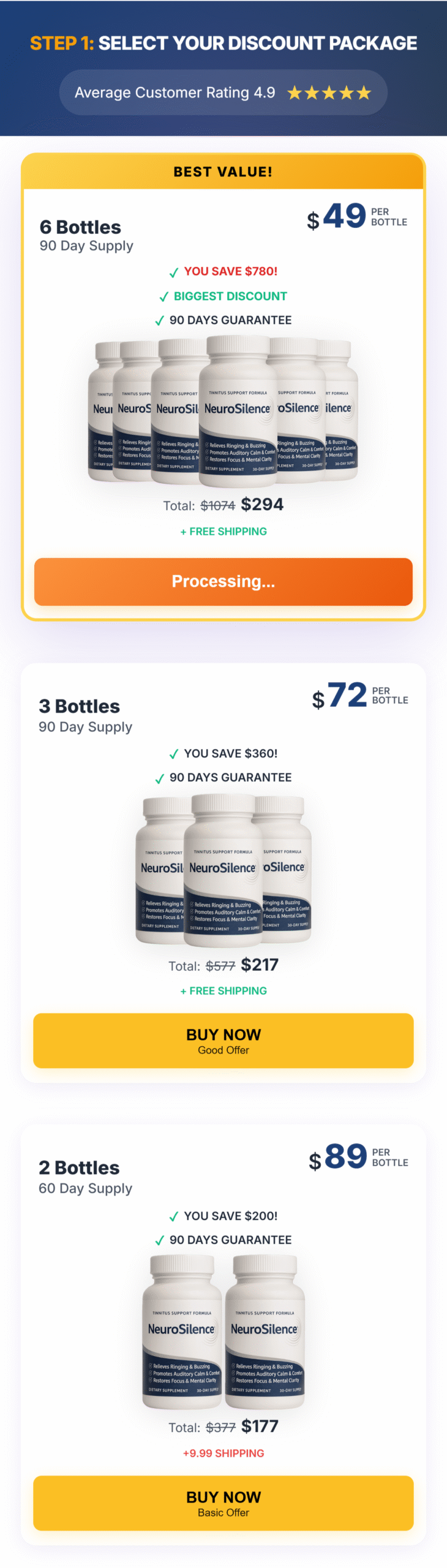This screenshot has height=1568, width=447.
Task: Click the Processing... button on 6 Bottles package
Action: click(223, 581)
